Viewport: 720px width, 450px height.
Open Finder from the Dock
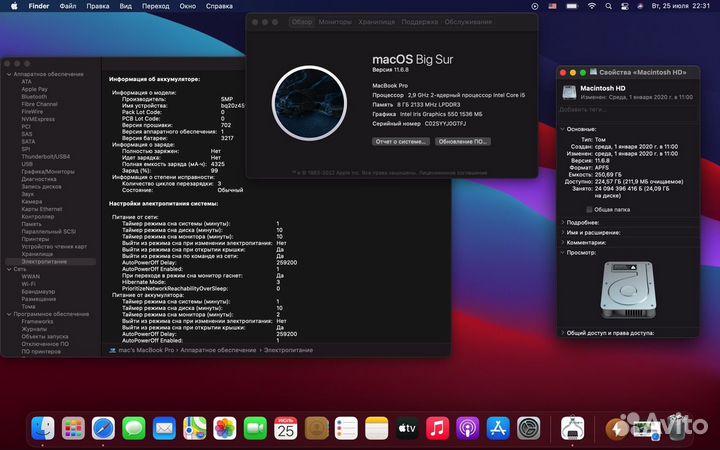click(x=43, y=428)
